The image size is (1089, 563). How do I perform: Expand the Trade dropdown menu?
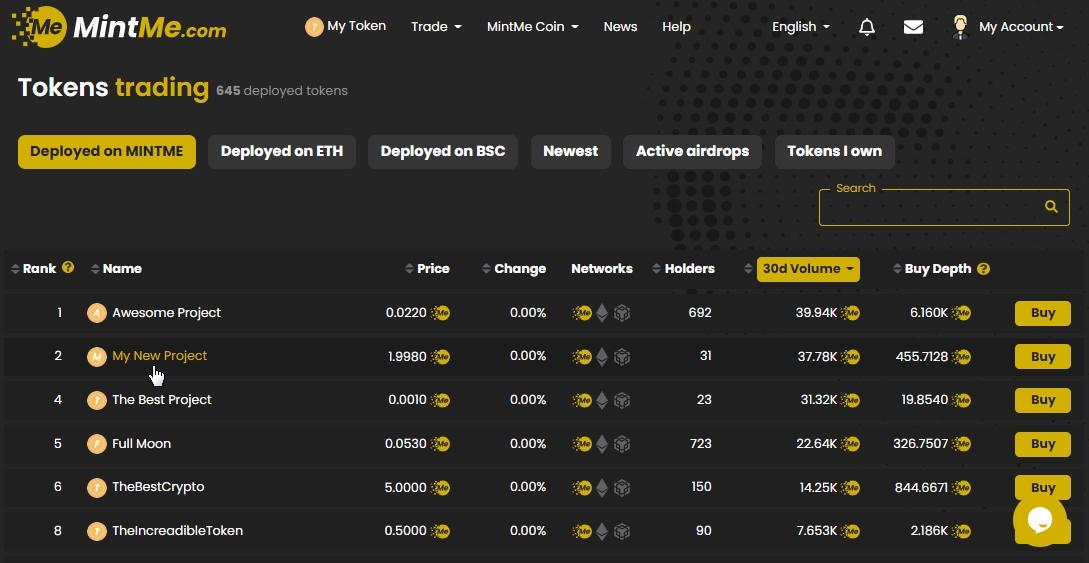click(436, 27)
